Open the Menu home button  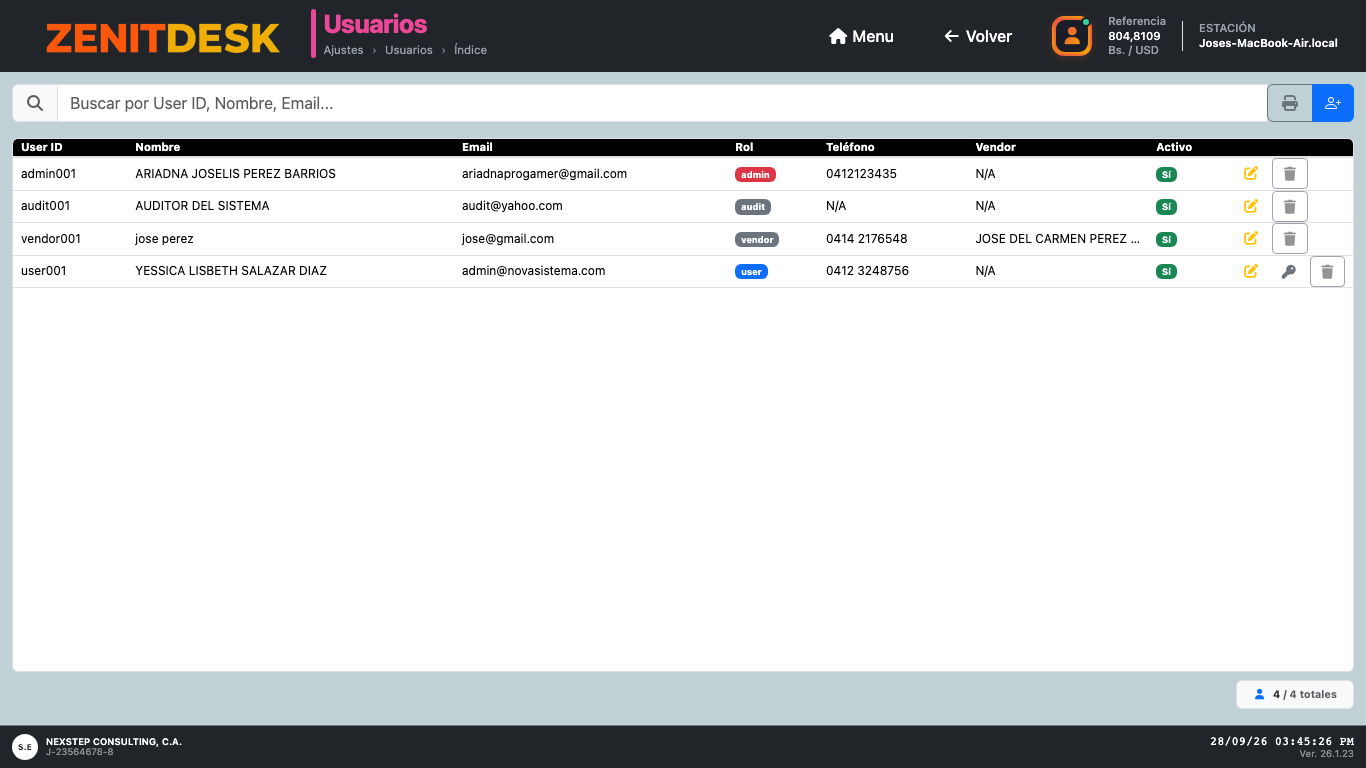coord(861,36)
